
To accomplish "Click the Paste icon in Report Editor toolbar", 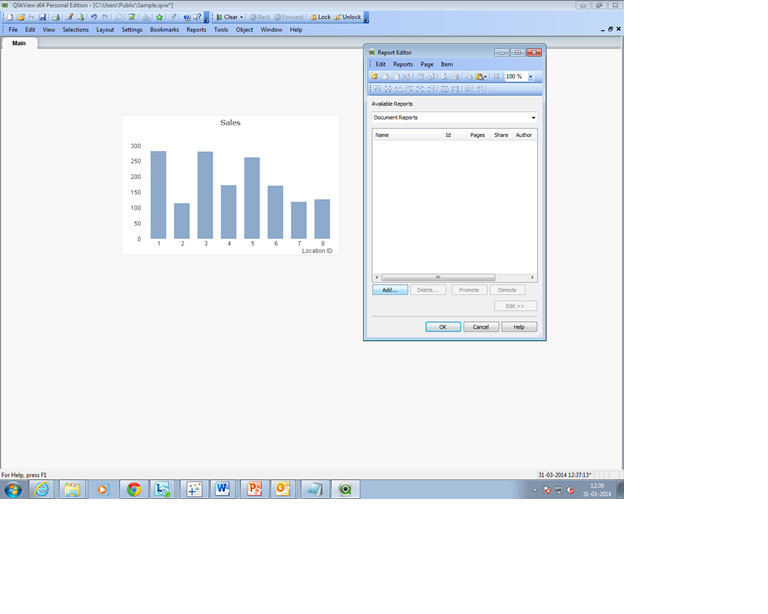I will [480, 76].
